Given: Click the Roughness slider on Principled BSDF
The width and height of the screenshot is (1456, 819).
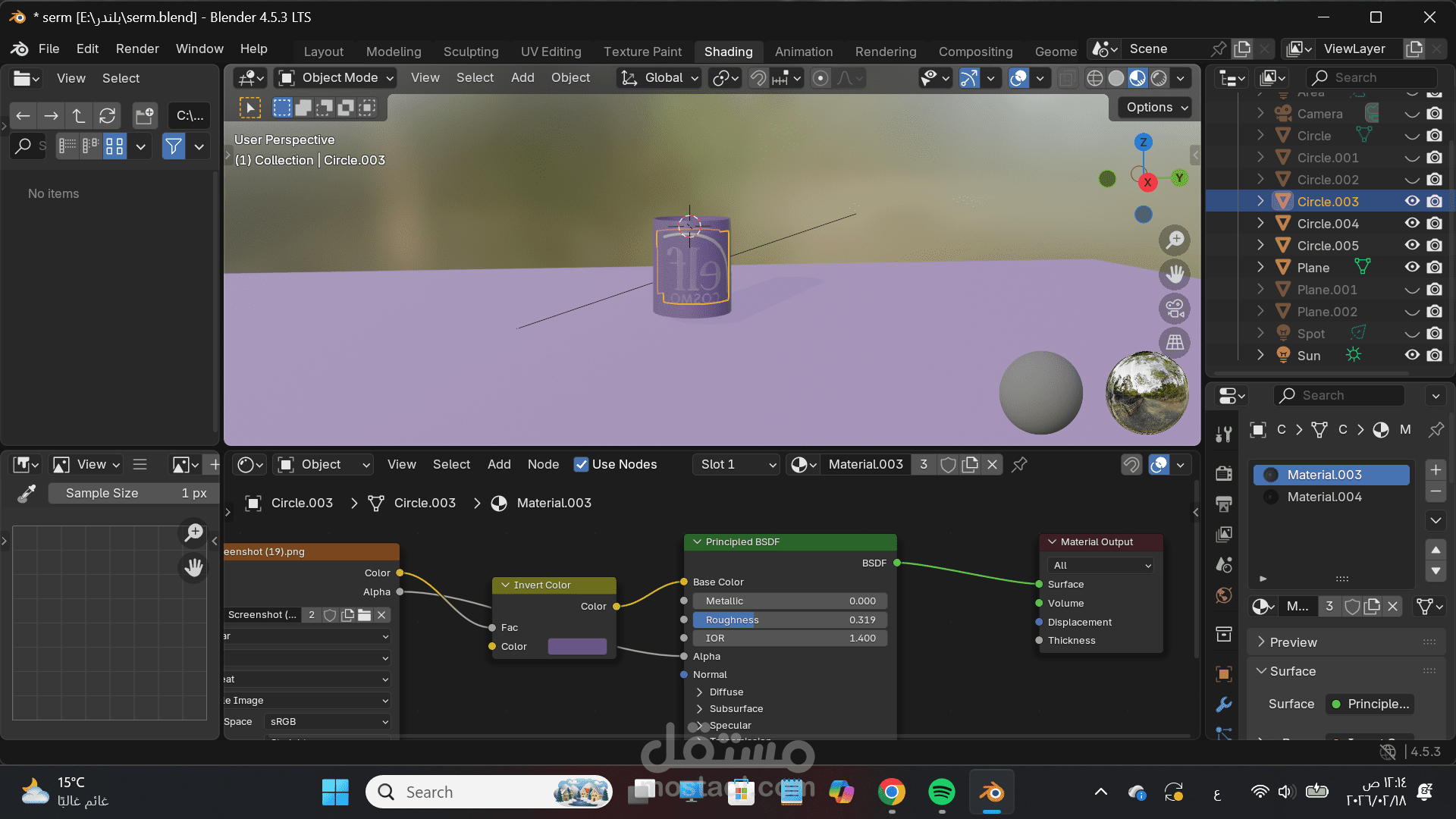Looking at the screenshot, I should tap(789, 620).
